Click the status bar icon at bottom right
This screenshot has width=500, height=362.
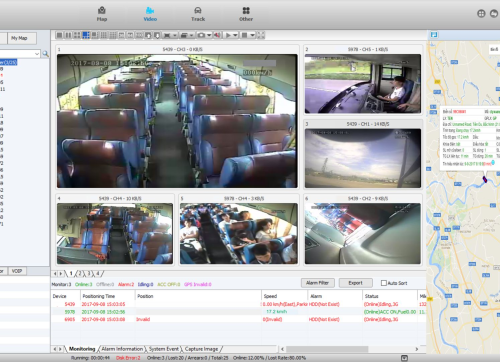click(404, 358)
